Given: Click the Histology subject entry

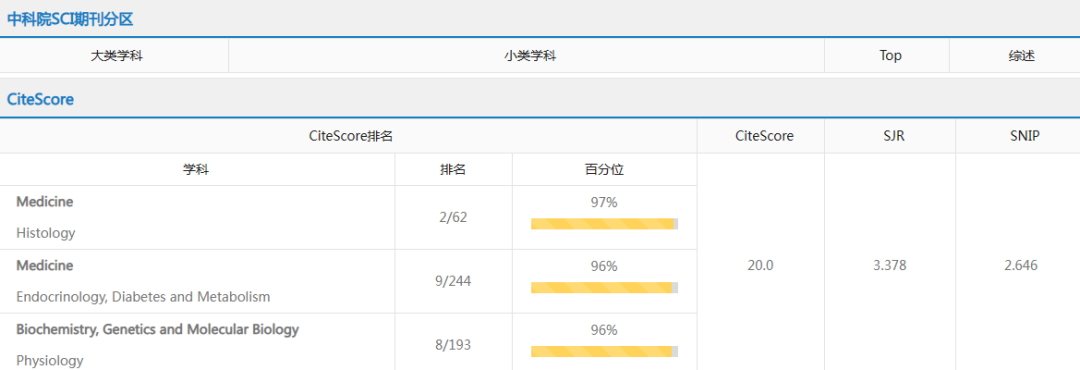Looking at the screenshot, I should (45, 233).
